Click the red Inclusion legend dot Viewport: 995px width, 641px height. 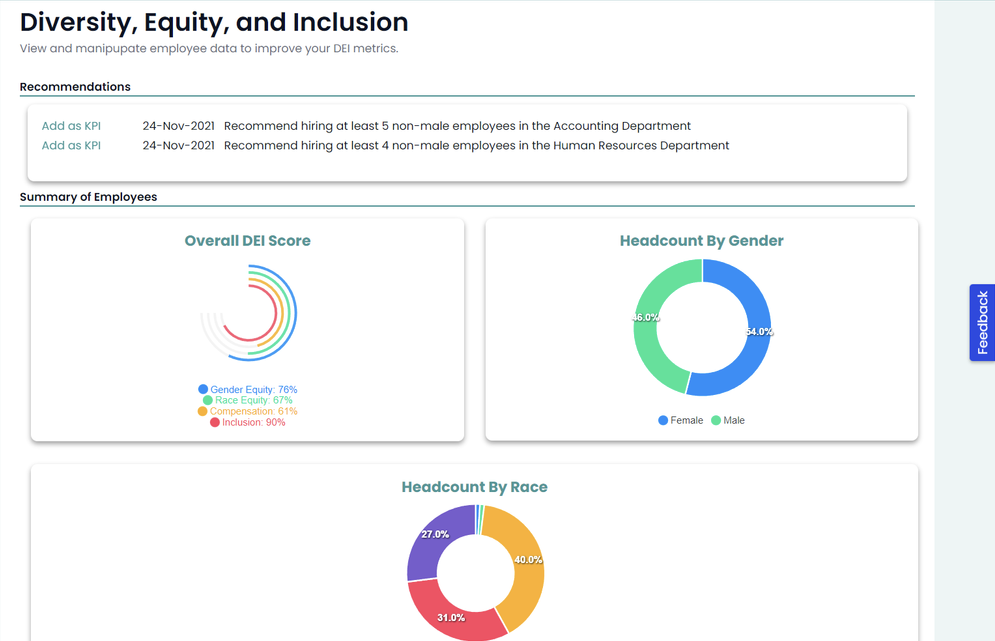click(215, 423)
